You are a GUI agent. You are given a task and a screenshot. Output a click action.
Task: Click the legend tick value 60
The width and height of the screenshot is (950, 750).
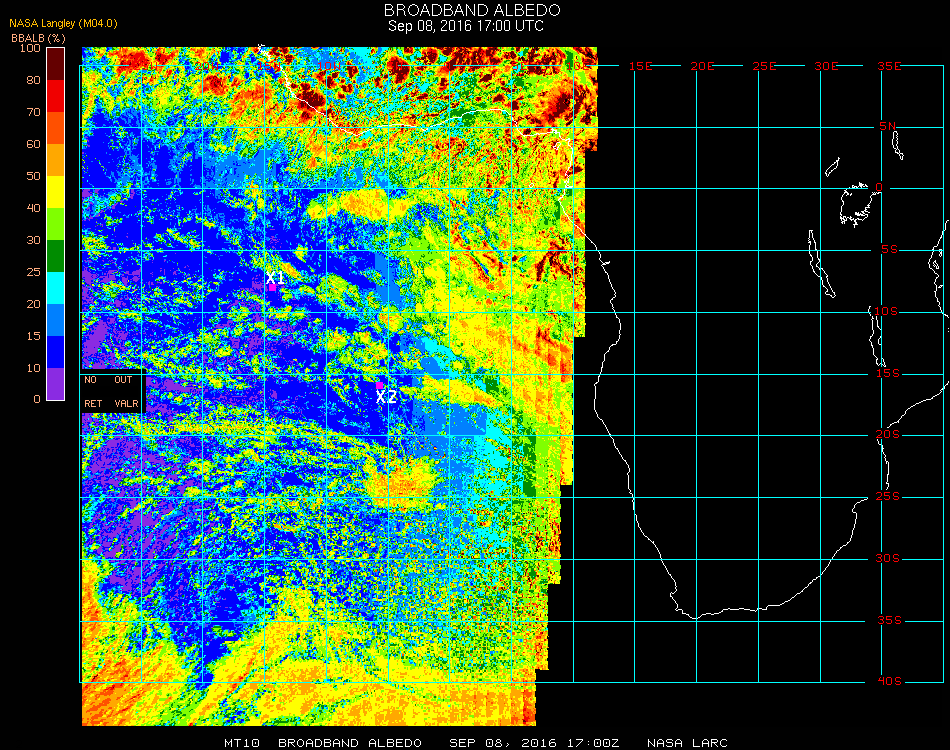tap(33, 144)
